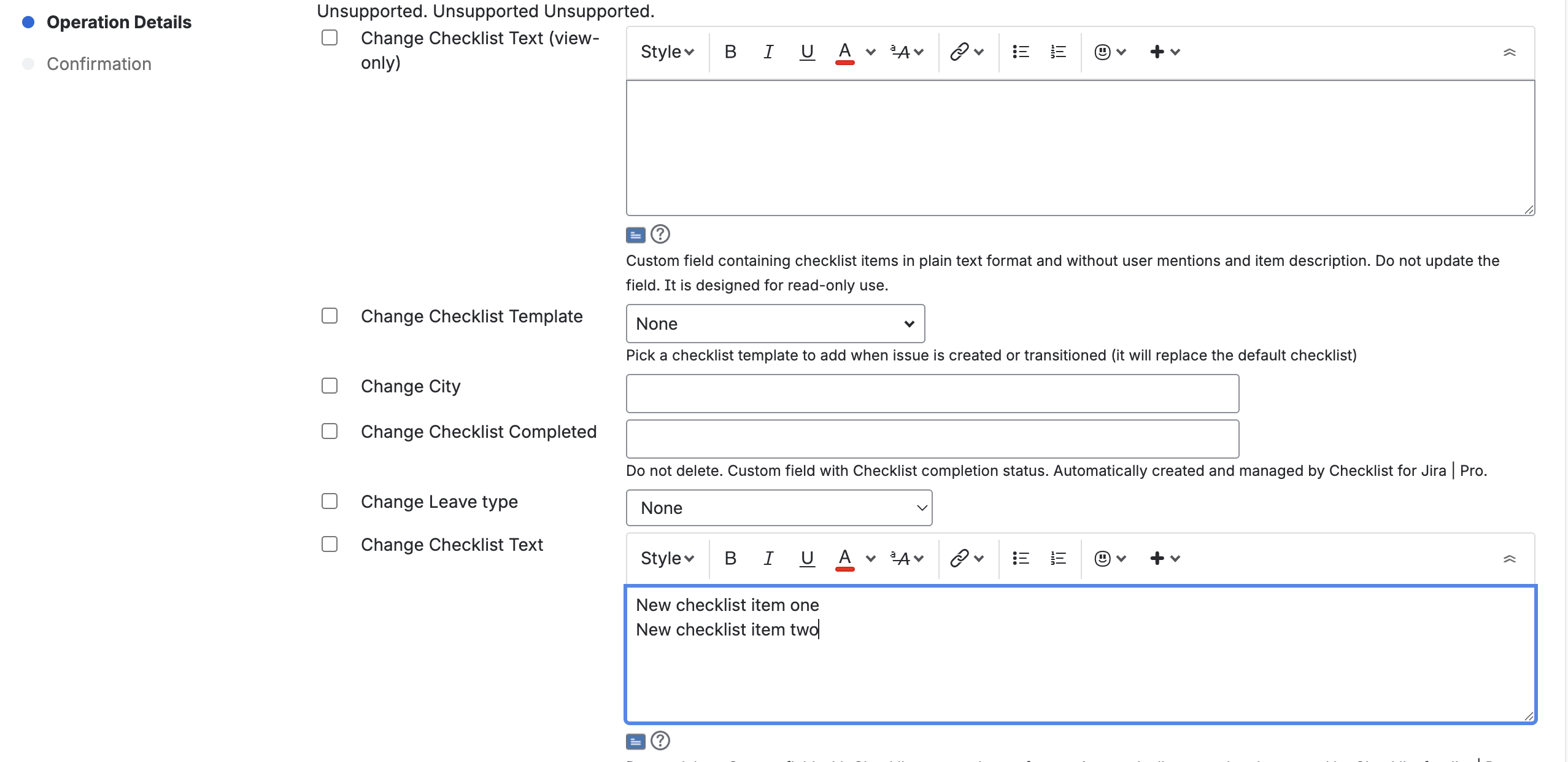Viewport: 1568px width, 762px height.
Task: Select the Operation Details step
Action: click(x=118, y=22)
